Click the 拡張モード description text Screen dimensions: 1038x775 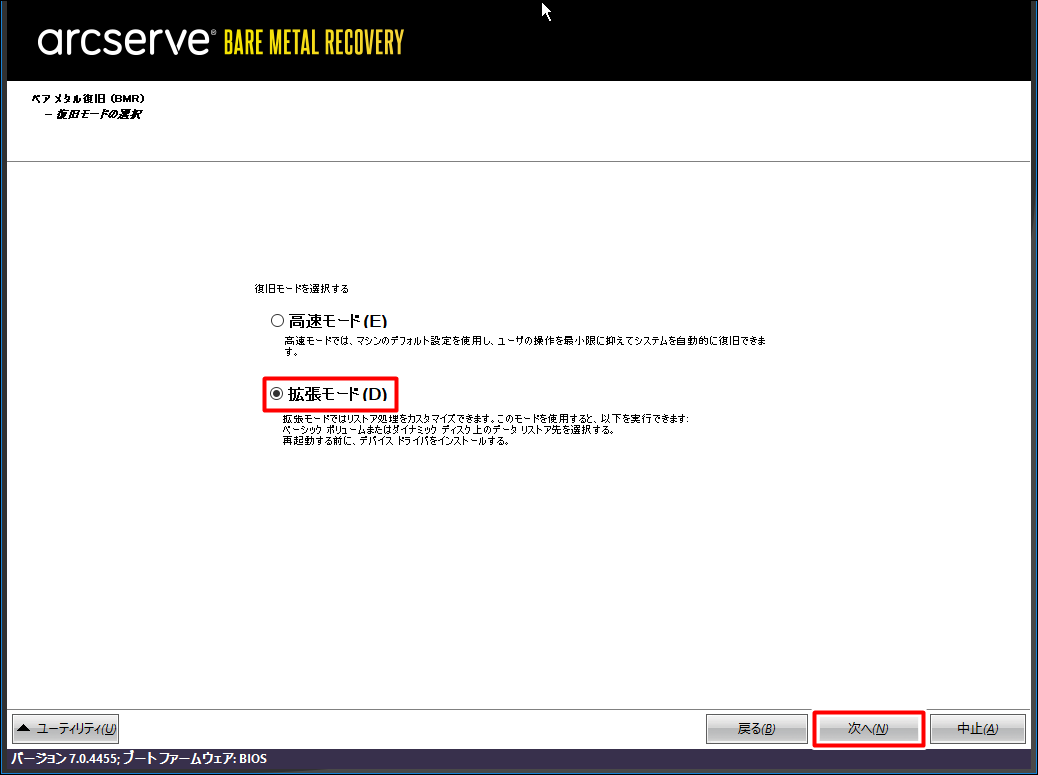click(x=486, y=430)
